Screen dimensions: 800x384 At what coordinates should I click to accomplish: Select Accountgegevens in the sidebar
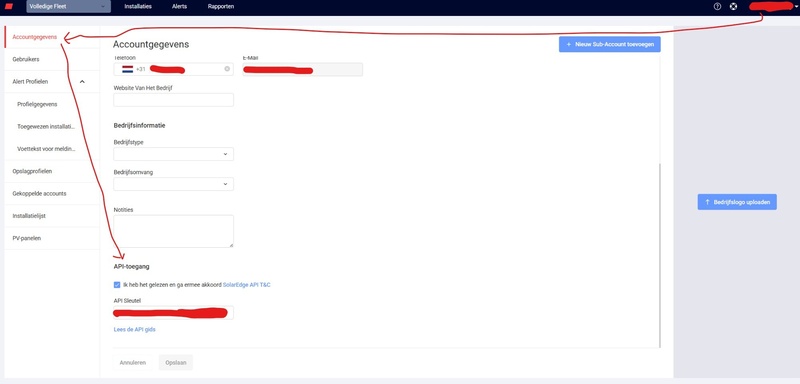pyautogui.click(x=35, y=37)
